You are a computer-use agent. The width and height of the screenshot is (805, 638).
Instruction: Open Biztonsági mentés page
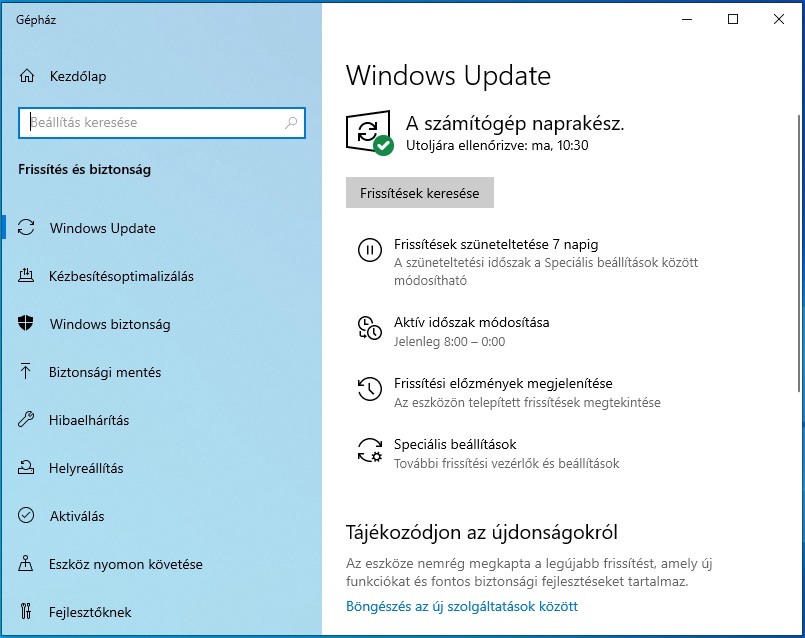tap(105, 372)
